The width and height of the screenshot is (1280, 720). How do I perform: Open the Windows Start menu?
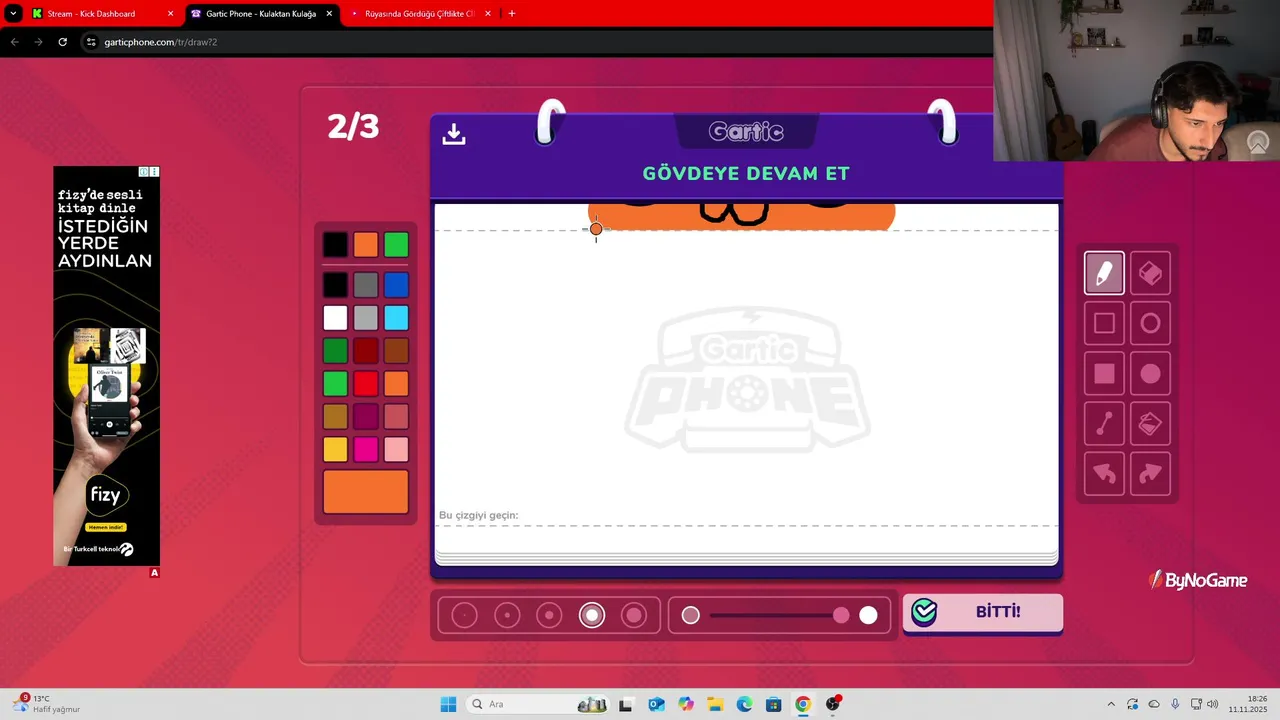click(x=448, y=704)
